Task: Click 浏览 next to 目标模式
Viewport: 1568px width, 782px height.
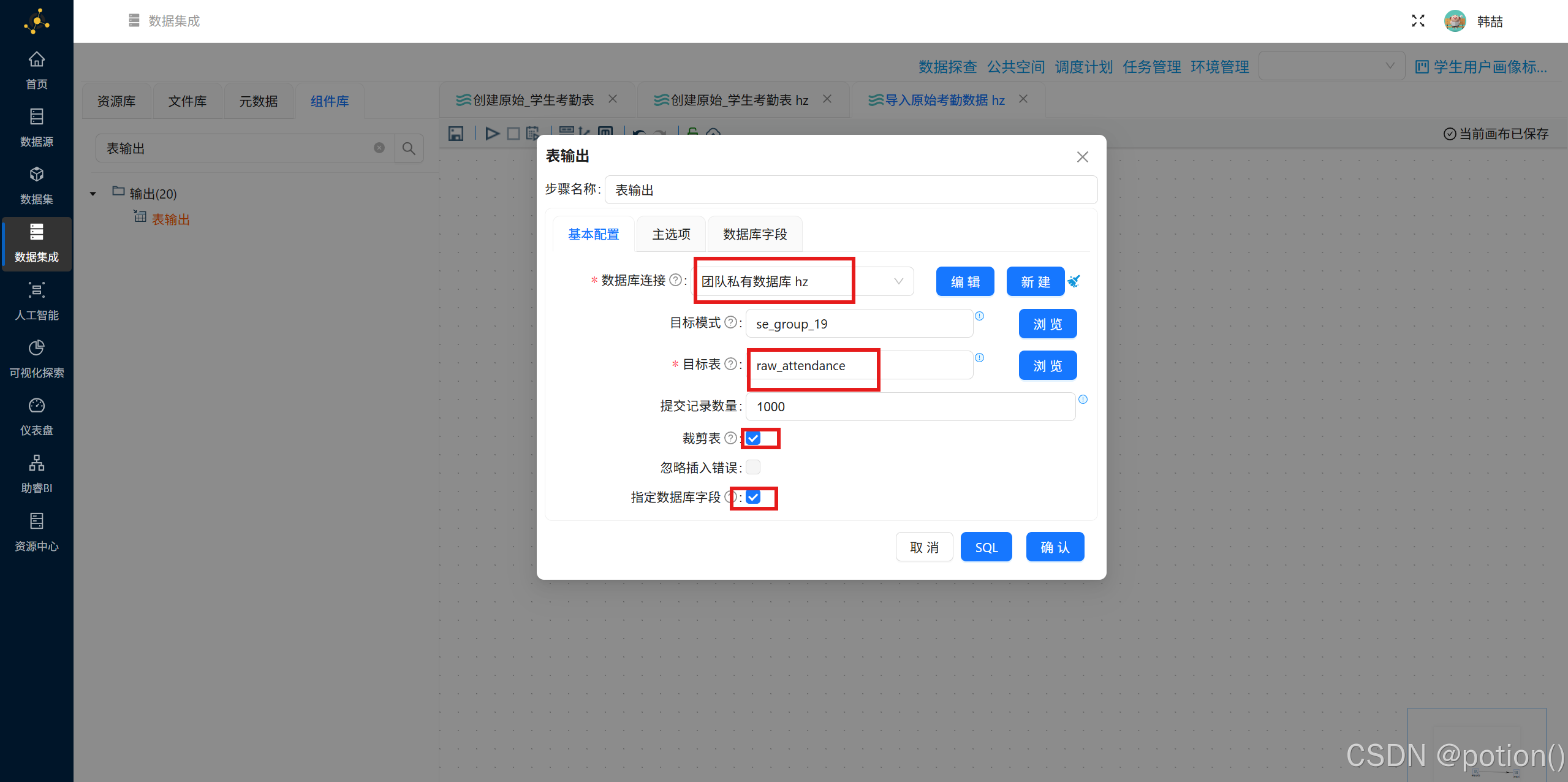Action: click(1048, 324)
